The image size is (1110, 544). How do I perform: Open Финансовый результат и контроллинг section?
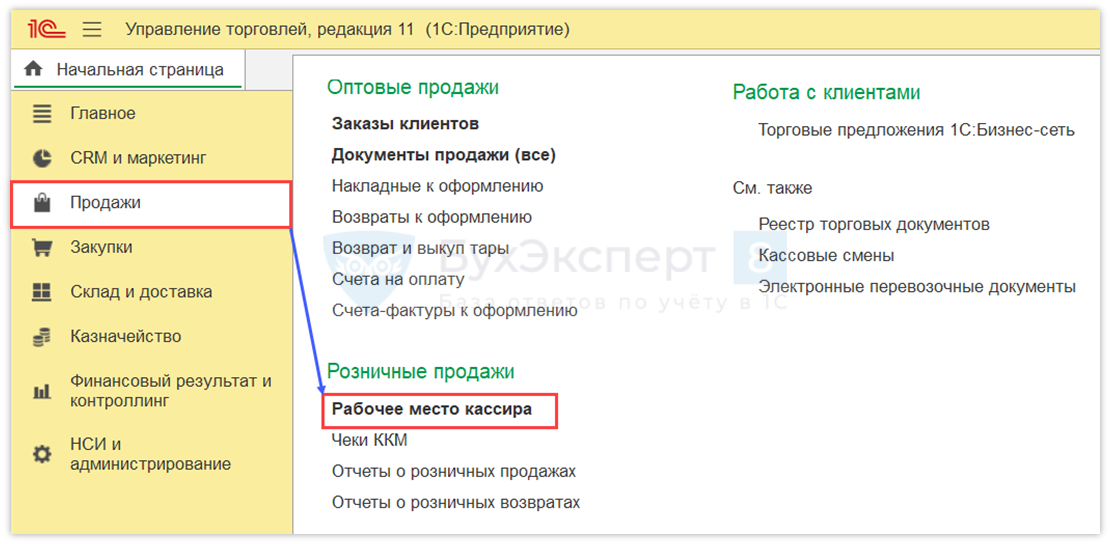151,391
